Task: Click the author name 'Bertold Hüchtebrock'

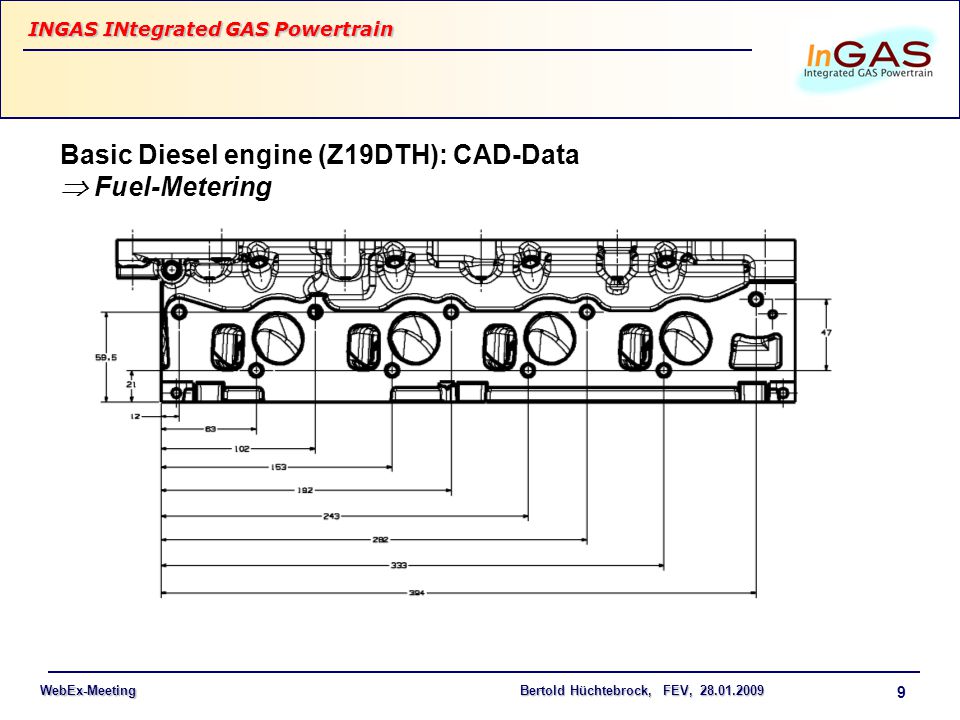Action: click(x=585, y=691)
